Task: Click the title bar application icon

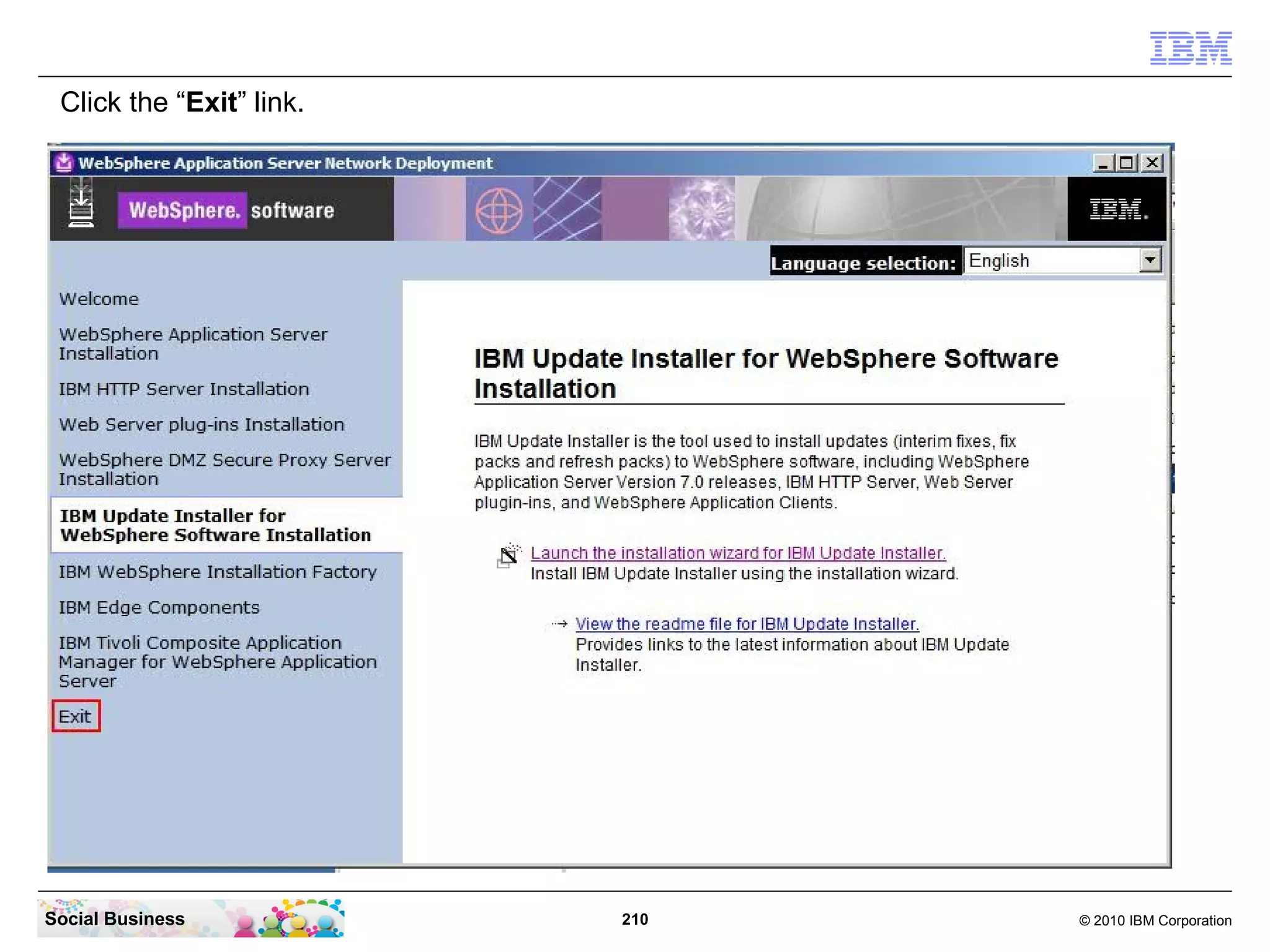Action: (x=63, y=162)
